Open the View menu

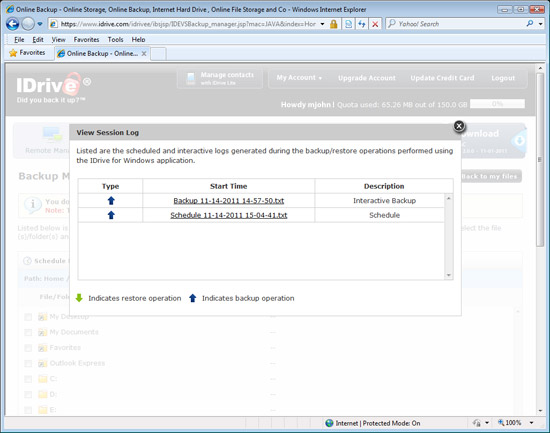tap(58, 40)
